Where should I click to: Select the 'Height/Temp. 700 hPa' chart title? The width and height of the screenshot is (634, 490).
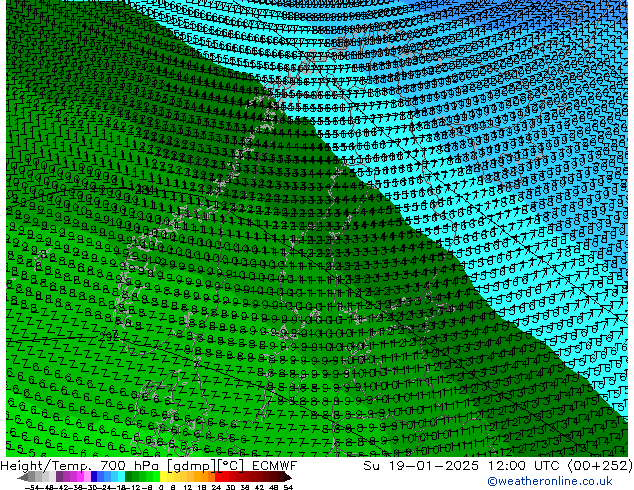[81, 466]
